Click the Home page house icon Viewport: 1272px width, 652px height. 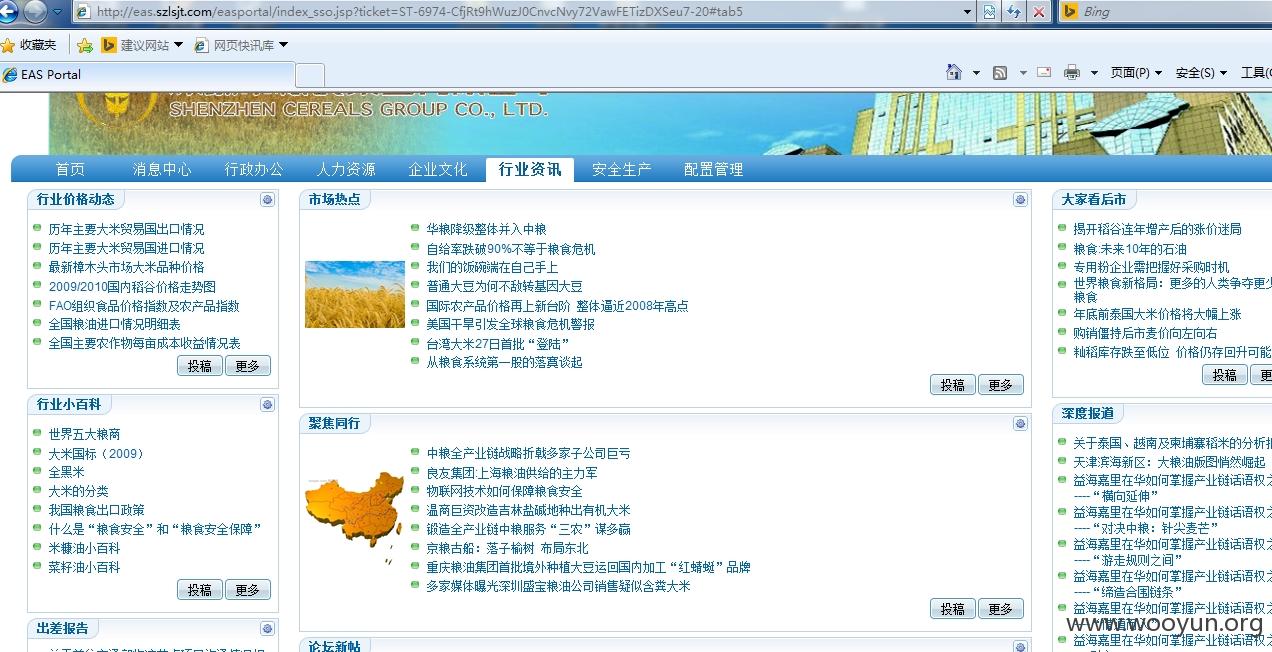click(x=954, y=72)
